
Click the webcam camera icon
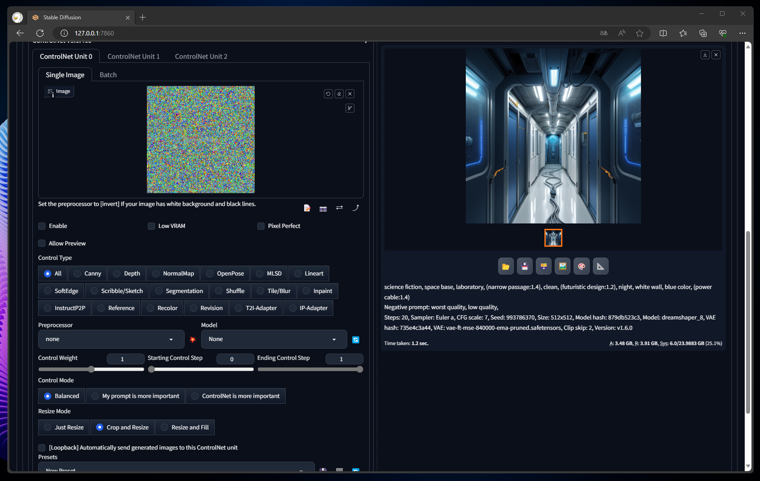pyautogui.click(x=323, y=208)
